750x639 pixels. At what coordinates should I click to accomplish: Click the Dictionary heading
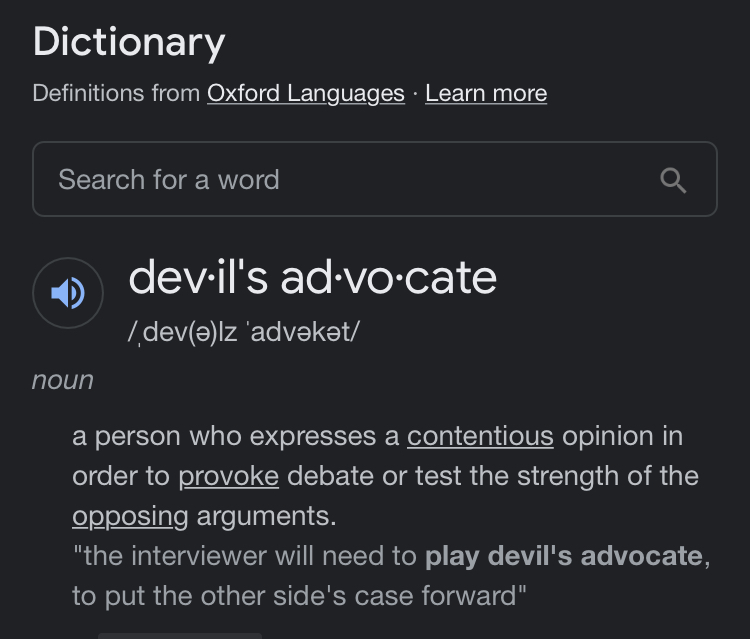(129, 43)
